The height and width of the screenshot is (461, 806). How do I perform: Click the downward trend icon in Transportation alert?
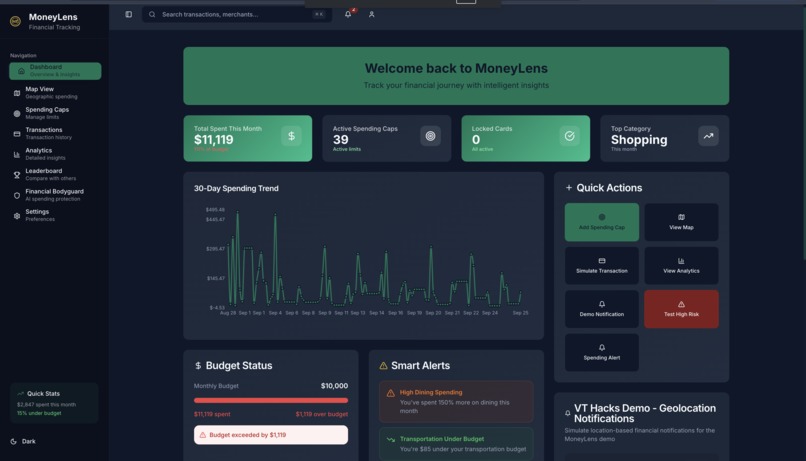point(391,439)
